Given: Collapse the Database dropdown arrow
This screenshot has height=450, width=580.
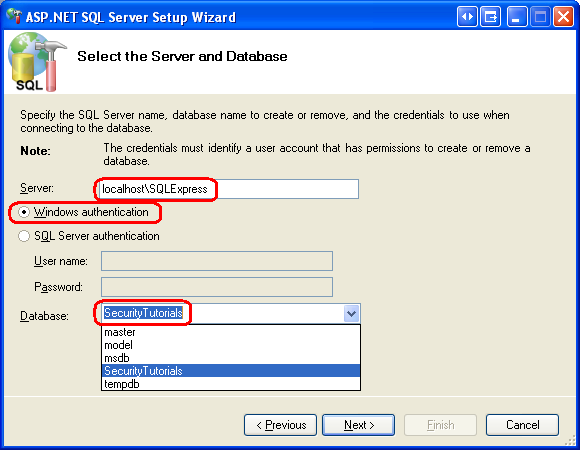Looking at the screenshot, I should 351,314.
